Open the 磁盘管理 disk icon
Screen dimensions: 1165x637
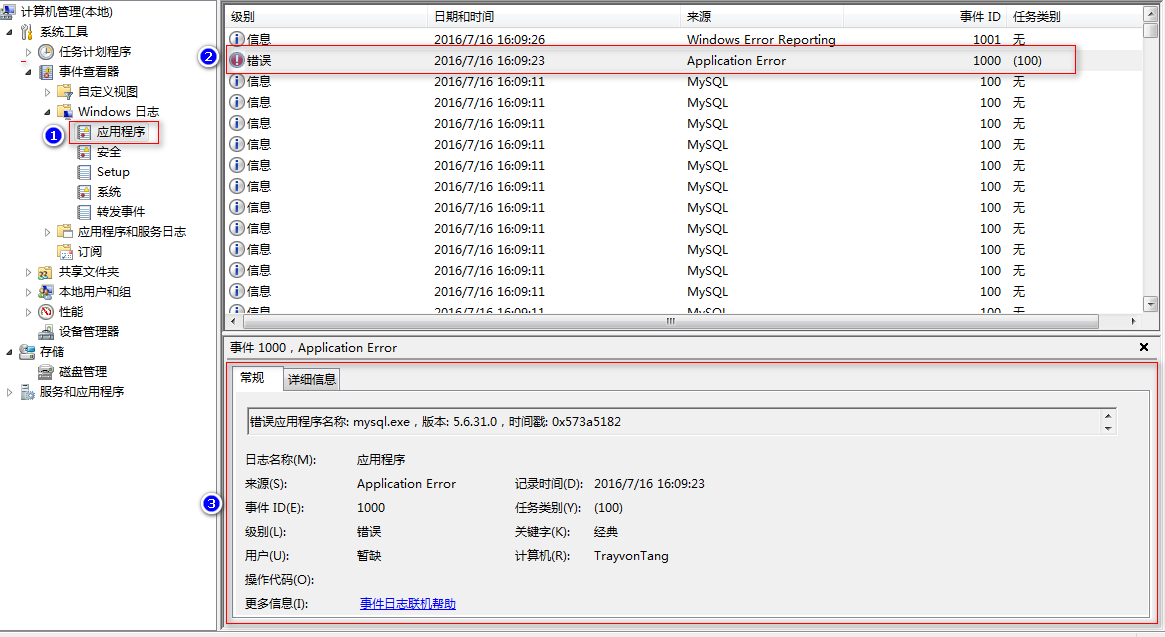click(46, 372)
